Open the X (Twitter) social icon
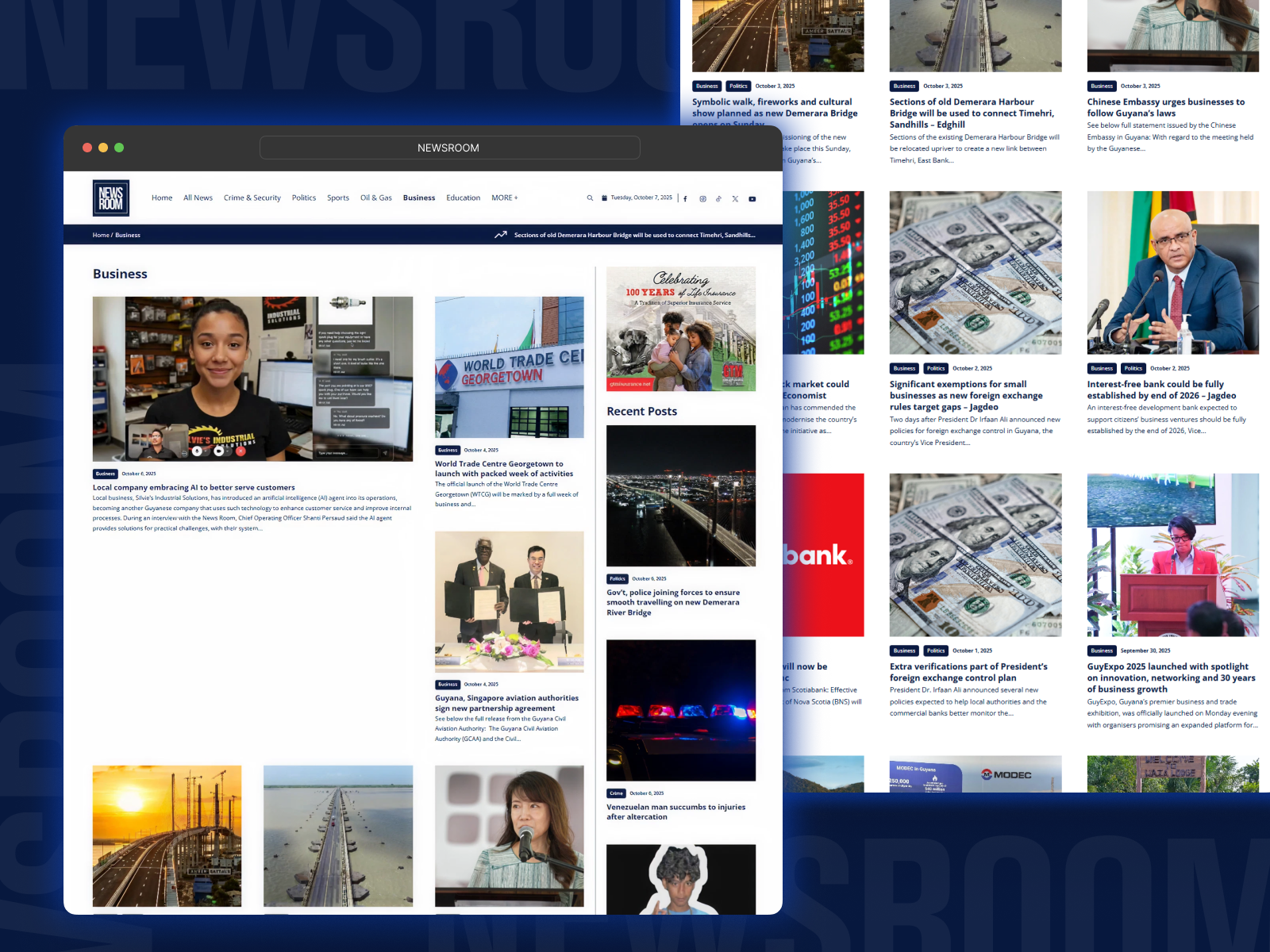The image size is (1270, 952). point(735,199)
